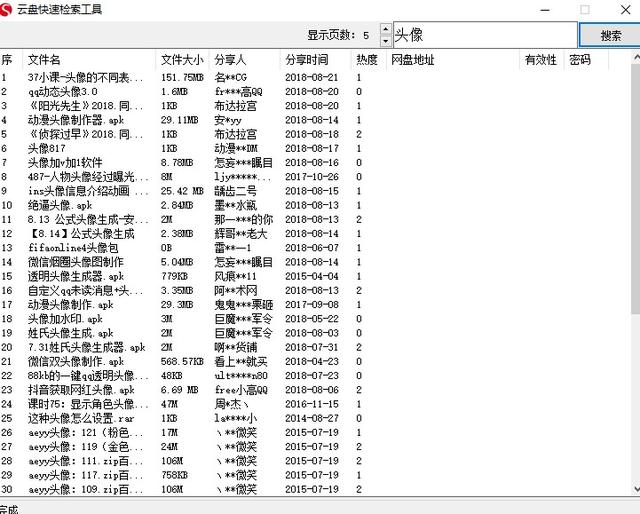Click share date 2017-10-26
Screen dimensions: 640x514
pos(312,177)
